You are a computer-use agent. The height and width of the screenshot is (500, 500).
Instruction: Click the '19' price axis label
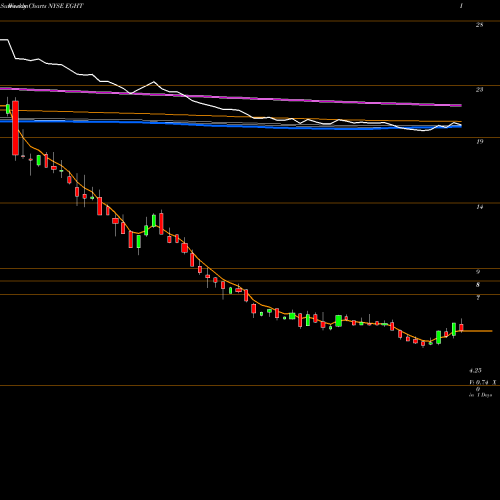pyautogui.click(x=479, y=142)
